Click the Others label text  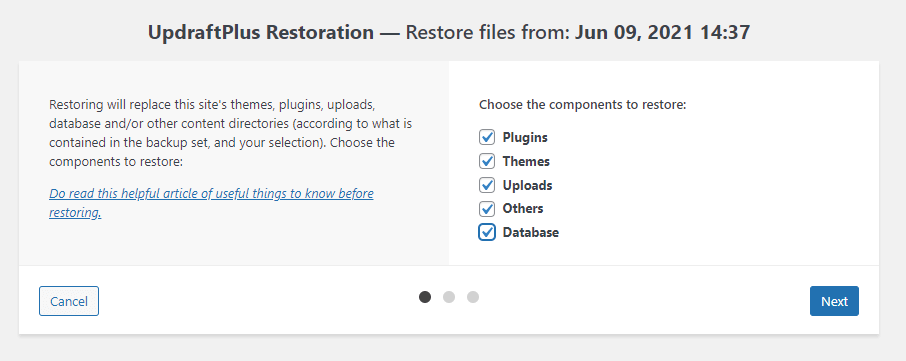click(522, 209)
